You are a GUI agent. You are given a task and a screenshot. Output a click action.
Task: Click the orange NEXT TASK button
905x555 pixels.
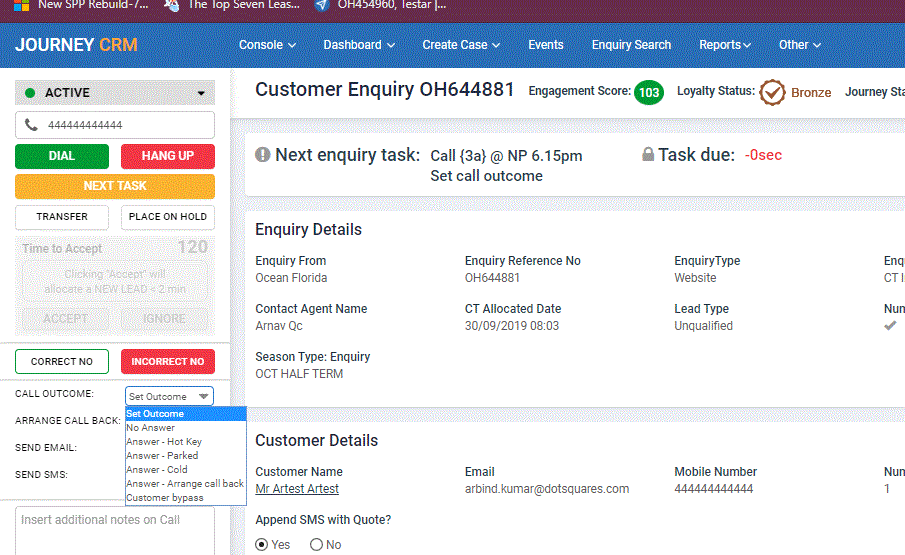(115, 186)
